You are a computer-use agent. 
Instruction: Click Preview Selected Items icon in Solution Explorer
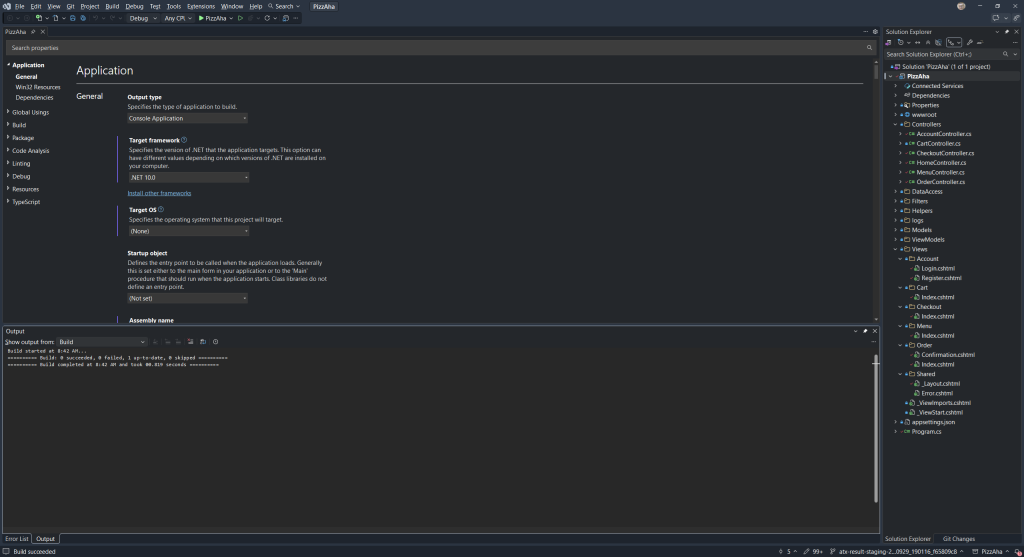[980, 42]
